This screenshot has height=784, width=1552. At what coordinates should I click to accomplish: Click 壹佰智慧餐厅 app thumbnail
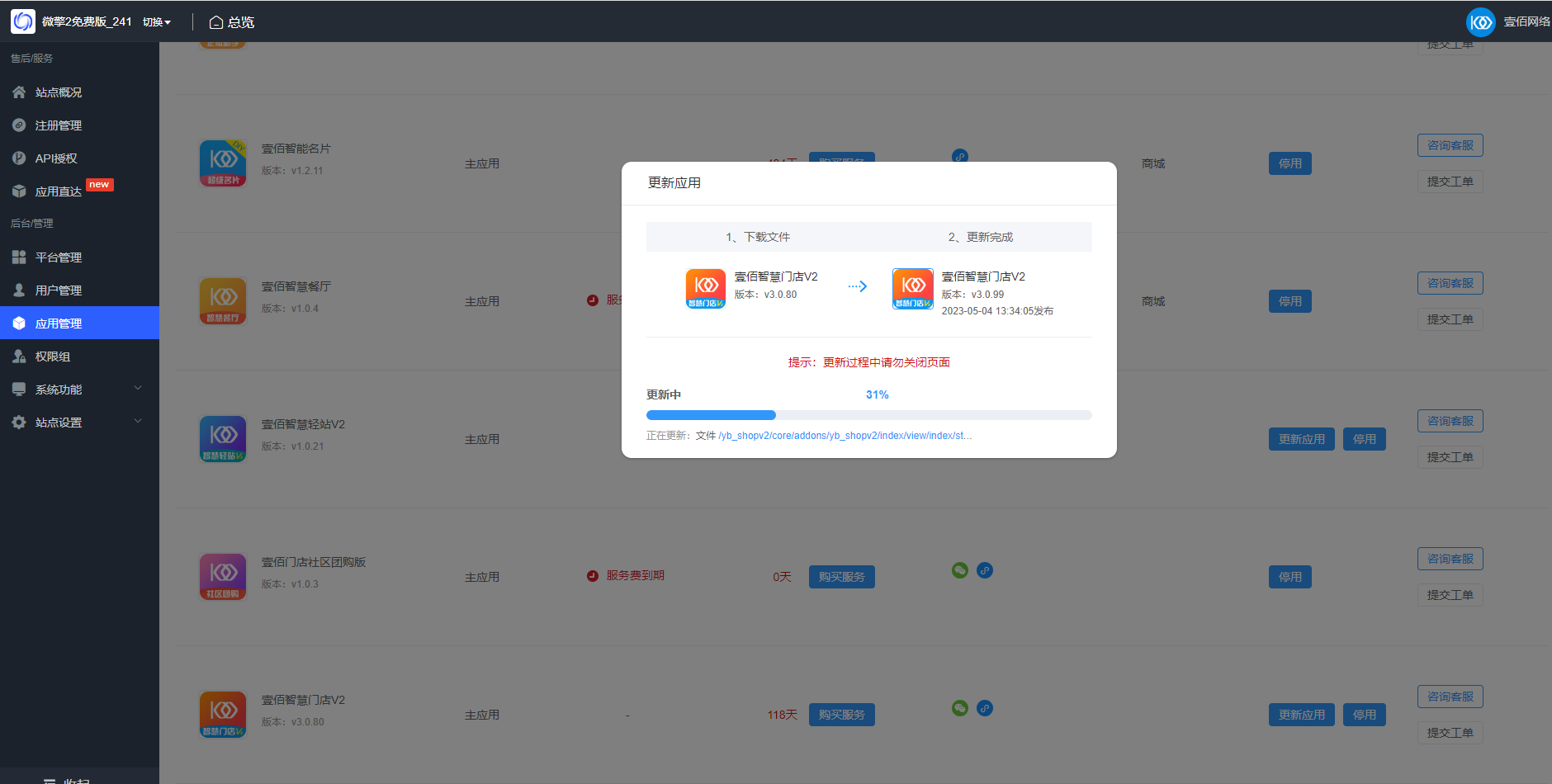(223, 301)
